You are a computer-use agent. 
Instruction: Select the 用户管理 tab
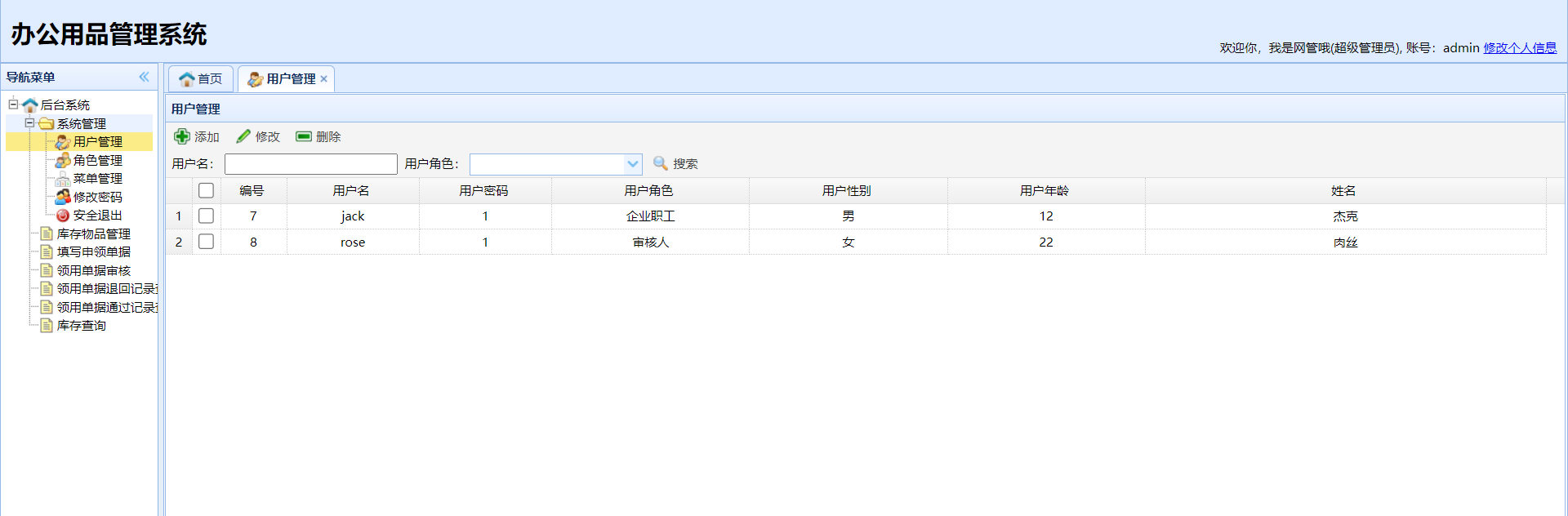[x=287, y=79]
